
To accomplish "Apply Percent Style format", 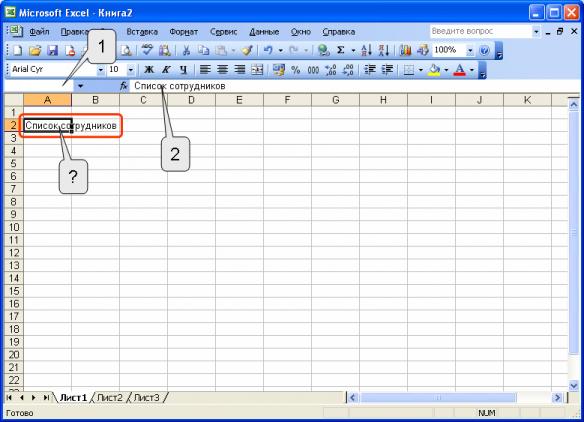I will (296, 70).
